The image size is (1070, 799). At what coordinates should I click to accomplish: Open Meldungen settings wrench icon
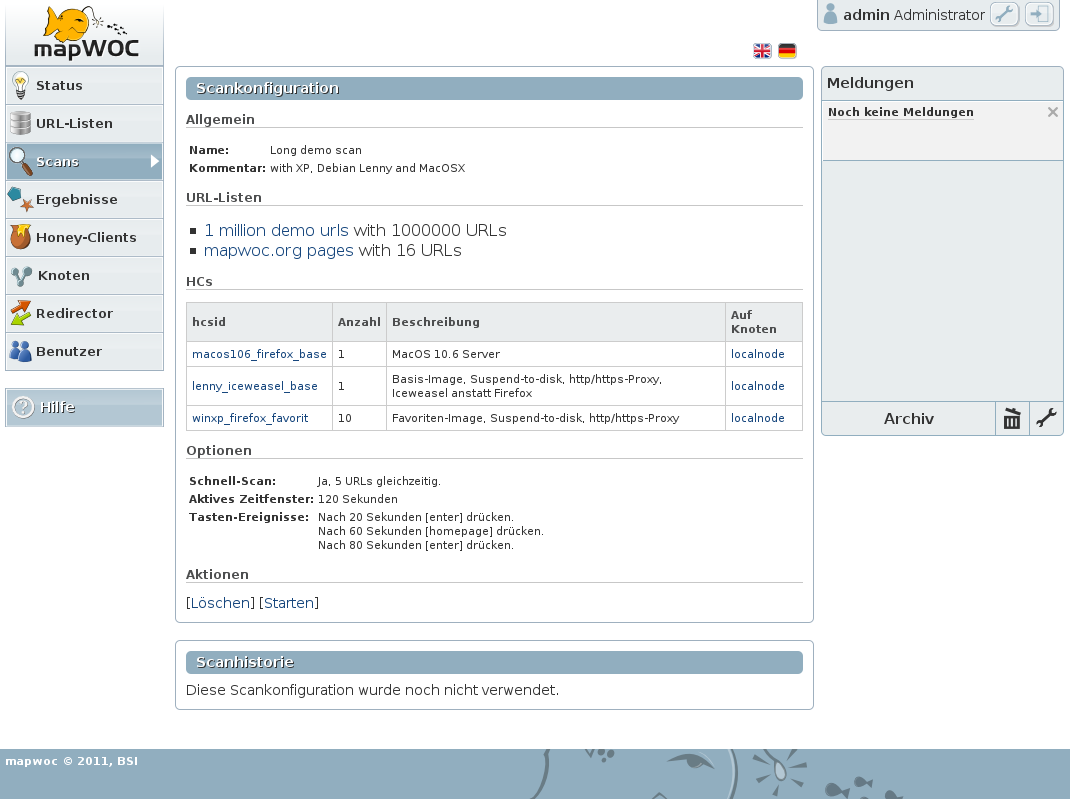pos(1046,418)
